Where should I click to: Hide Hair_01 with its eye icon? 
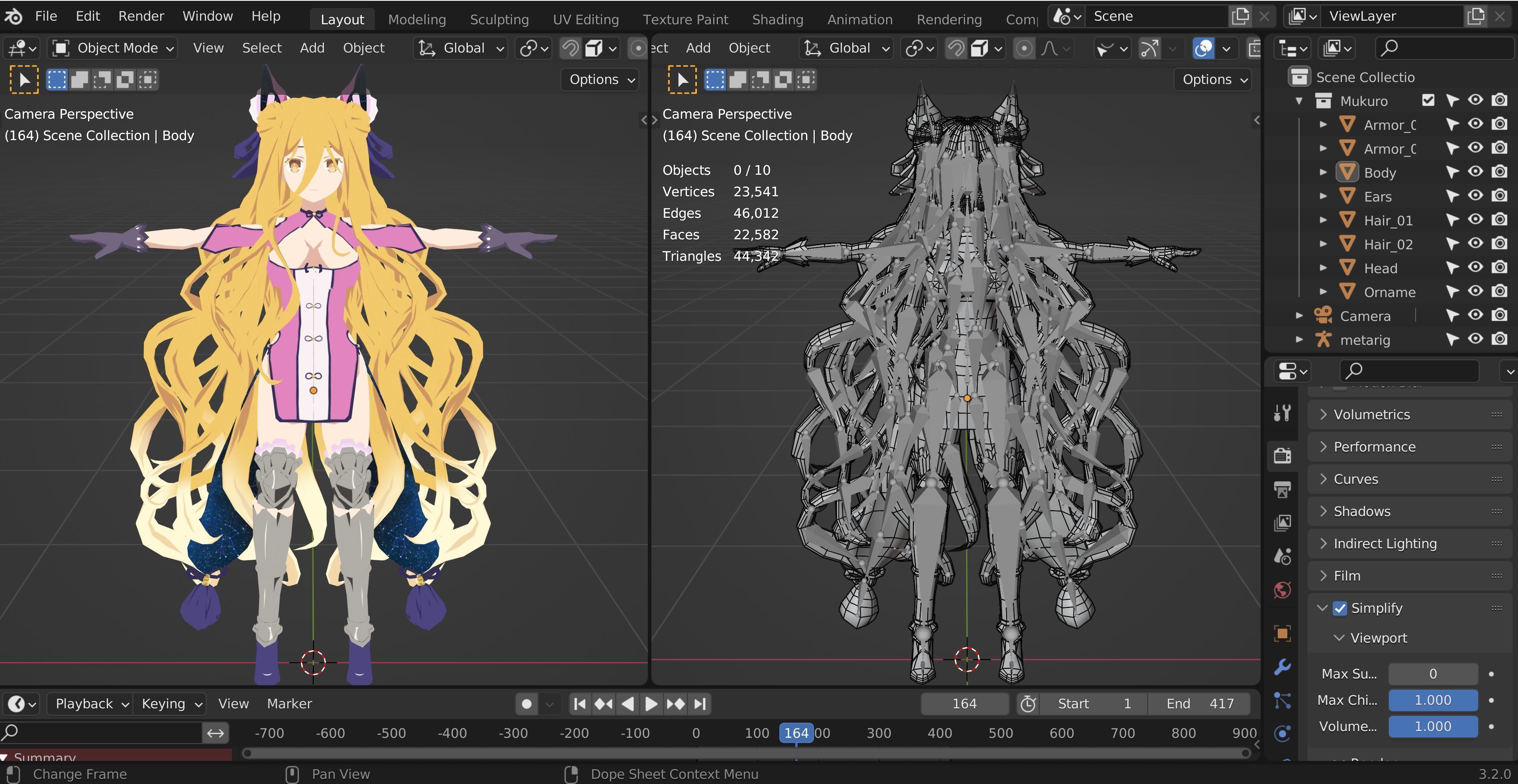click(x=1476, y=220)
